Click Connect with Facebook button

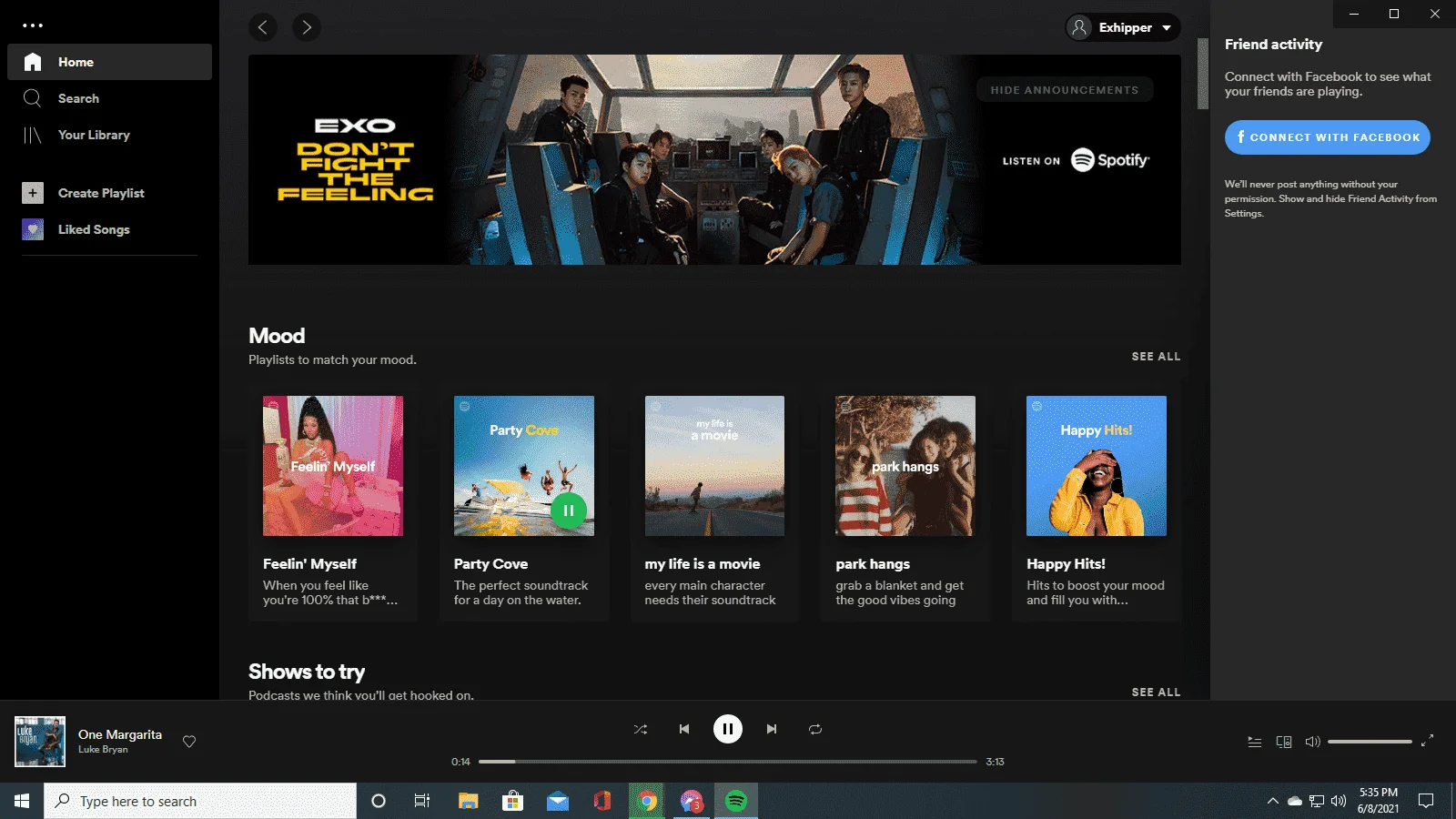1328,137
